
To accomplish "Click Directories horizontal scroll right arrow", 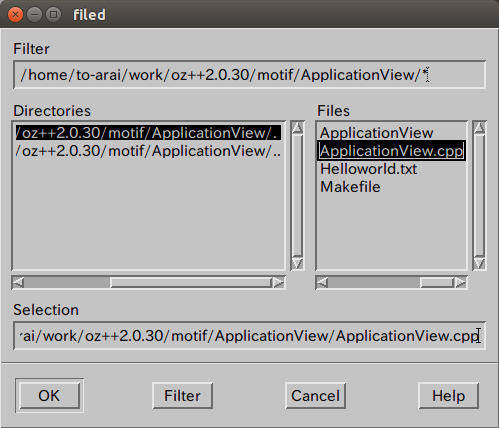I will [x=278, y=283].
